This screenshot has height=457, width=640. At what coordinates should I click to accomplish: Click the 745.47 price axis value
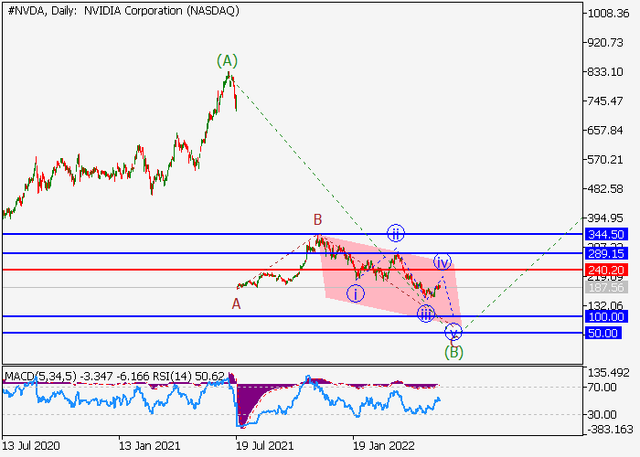click(606, 101)
